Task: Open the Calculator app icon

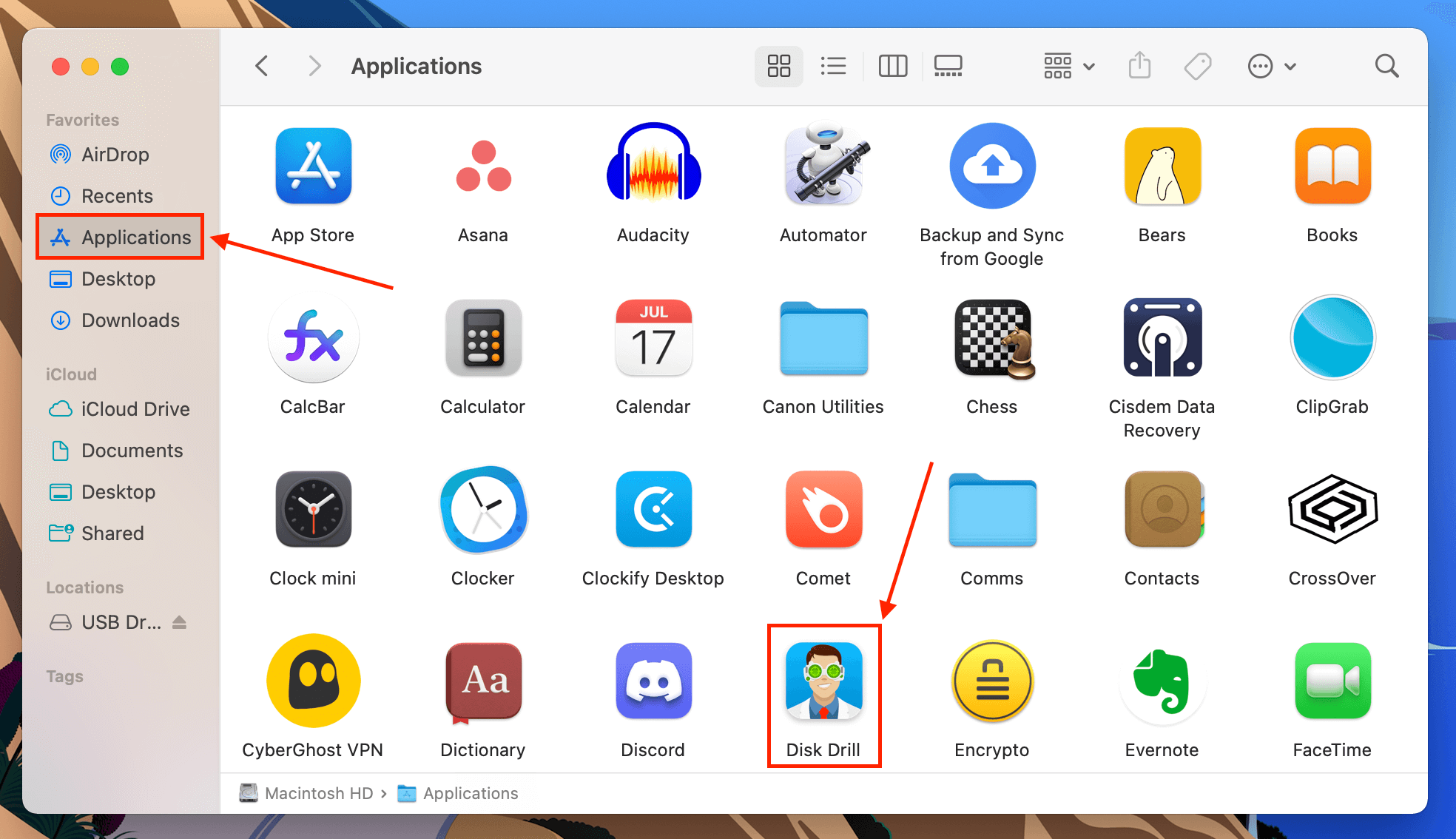Action: point(483,337)
